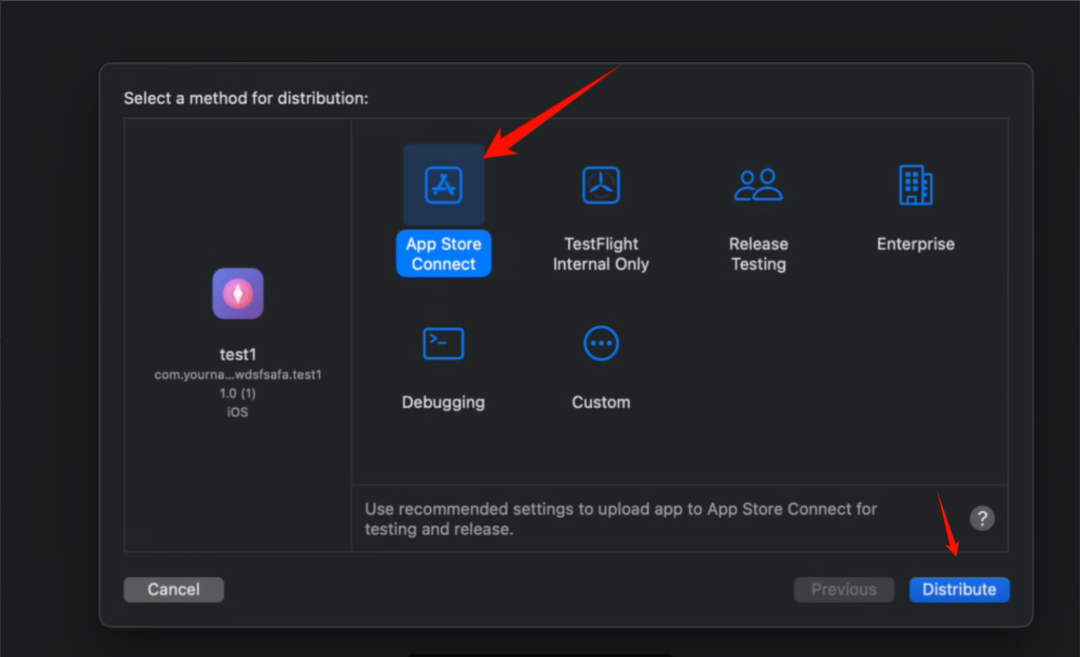Click the test1 app name text
This screenshot has height=657, width=1080.
238,354
